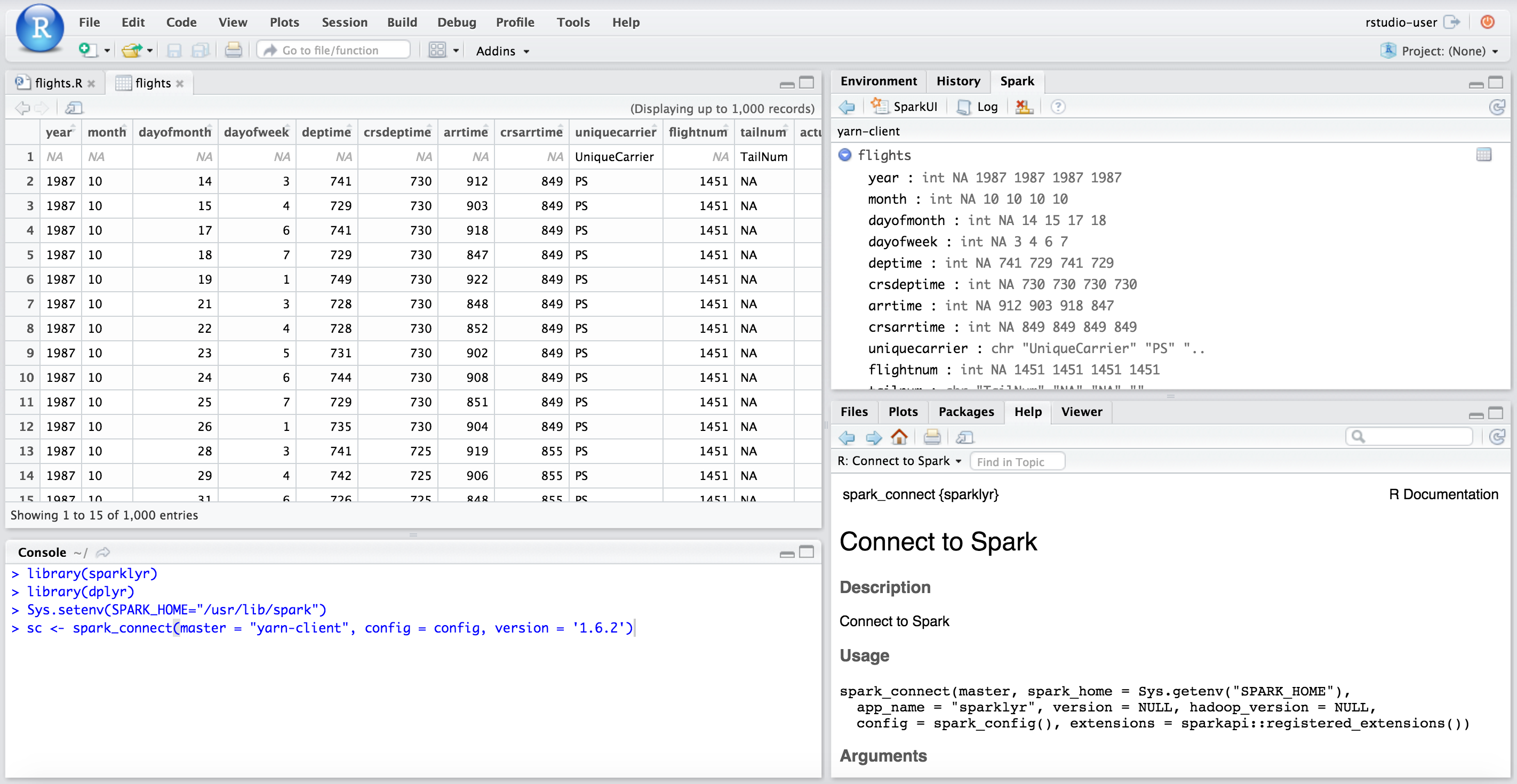This screenshot has width=1517, height=784.
Task: Click the sign out icon beside rstudio-user
Action: pyautogui.click(x=1452, y=22)
